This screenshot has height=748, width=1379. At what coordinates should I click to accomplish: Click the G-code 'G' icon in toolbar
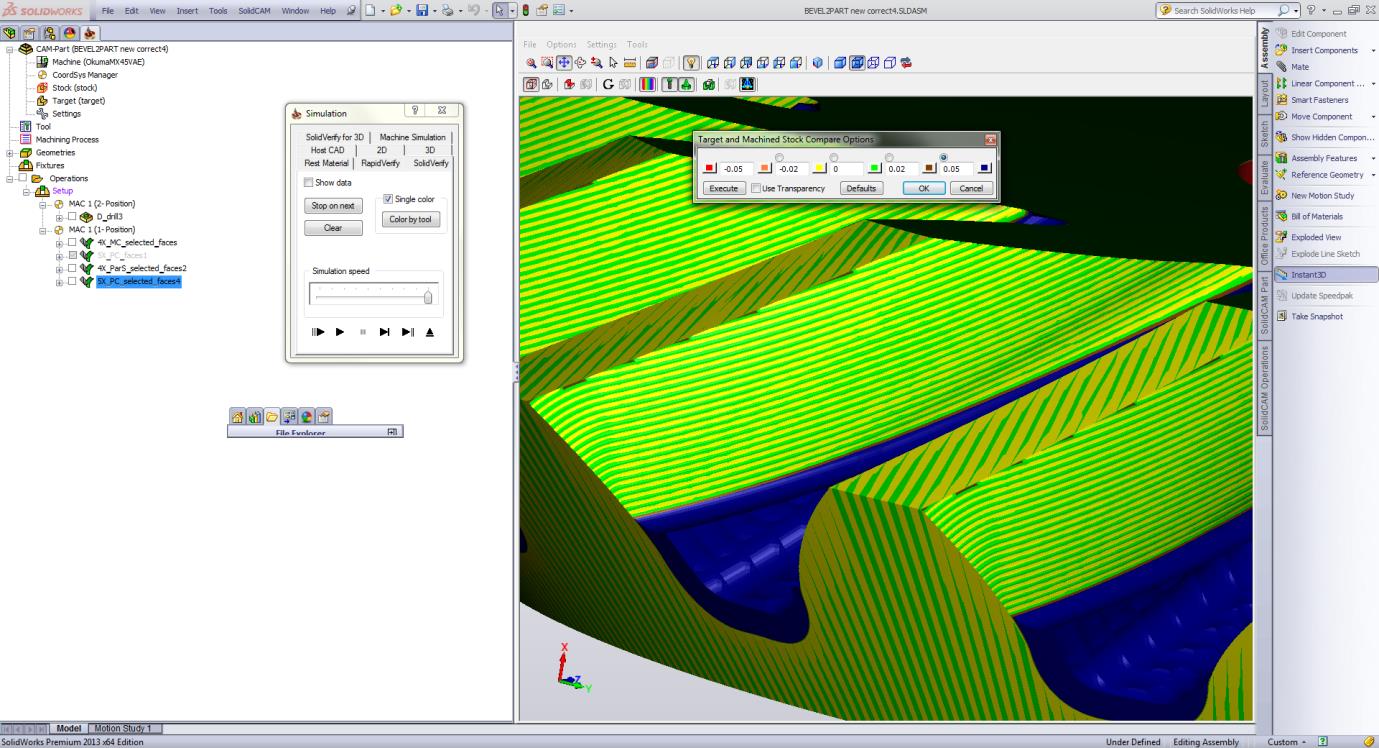[x=608, y=85]
